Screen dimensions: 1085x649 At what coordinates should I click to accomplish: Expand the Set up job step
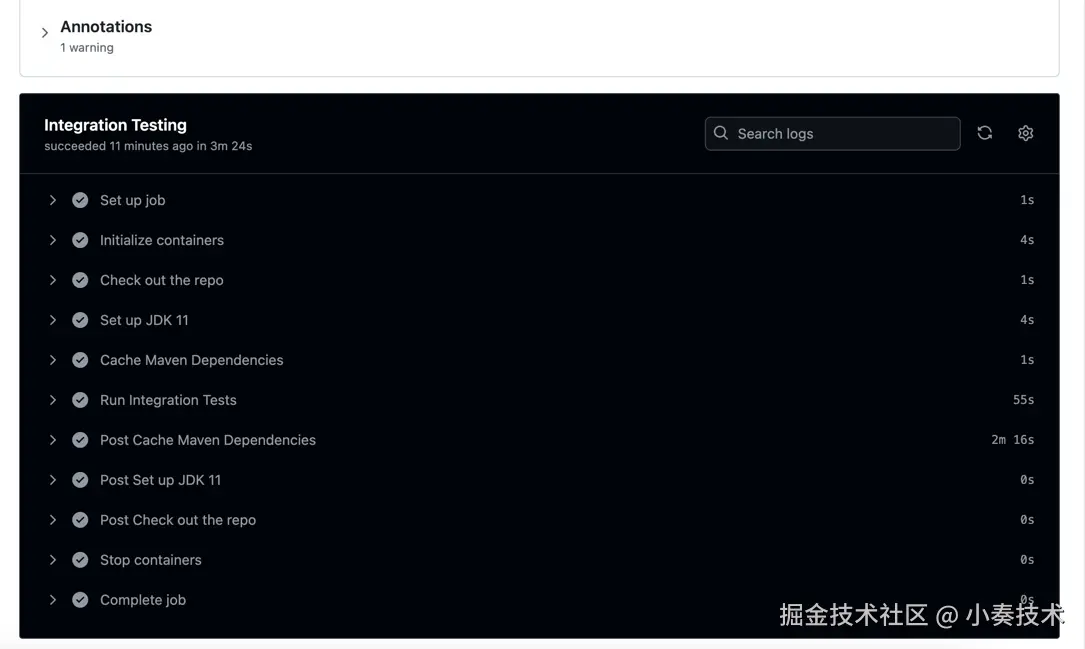[53, 200]
